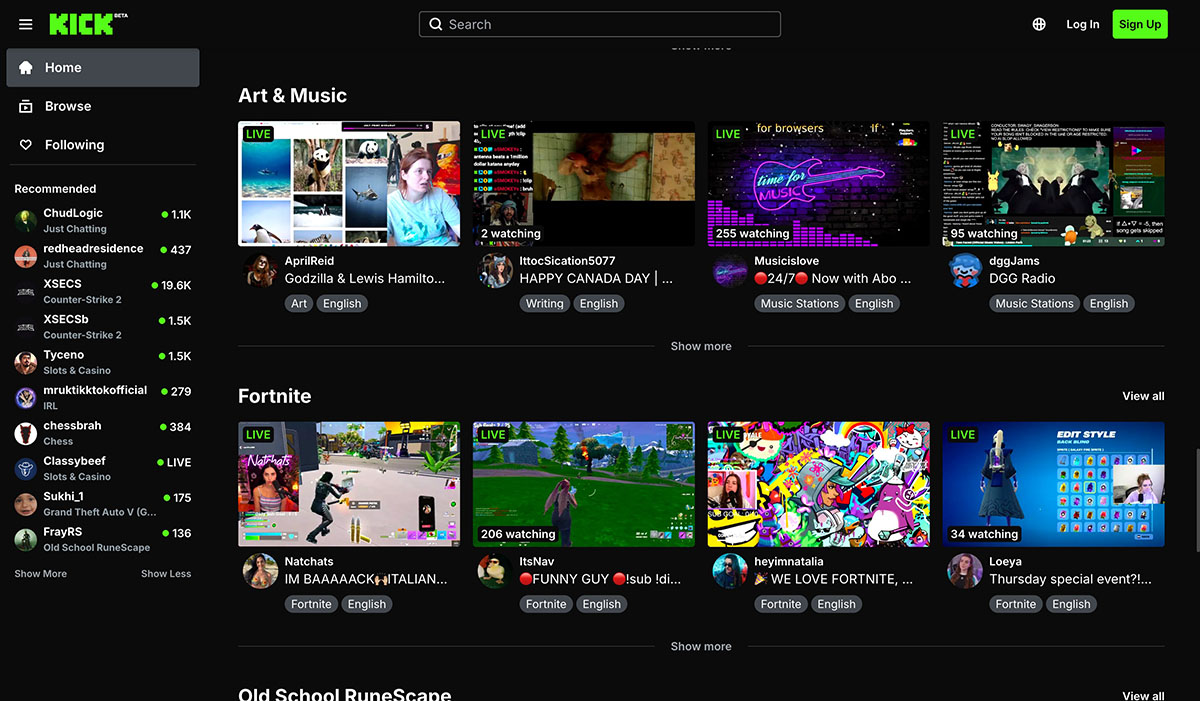Click the Art & Music section heading
Image resolution: width=1200 pixels, height=701 pixels.
(x=292, y=96)
